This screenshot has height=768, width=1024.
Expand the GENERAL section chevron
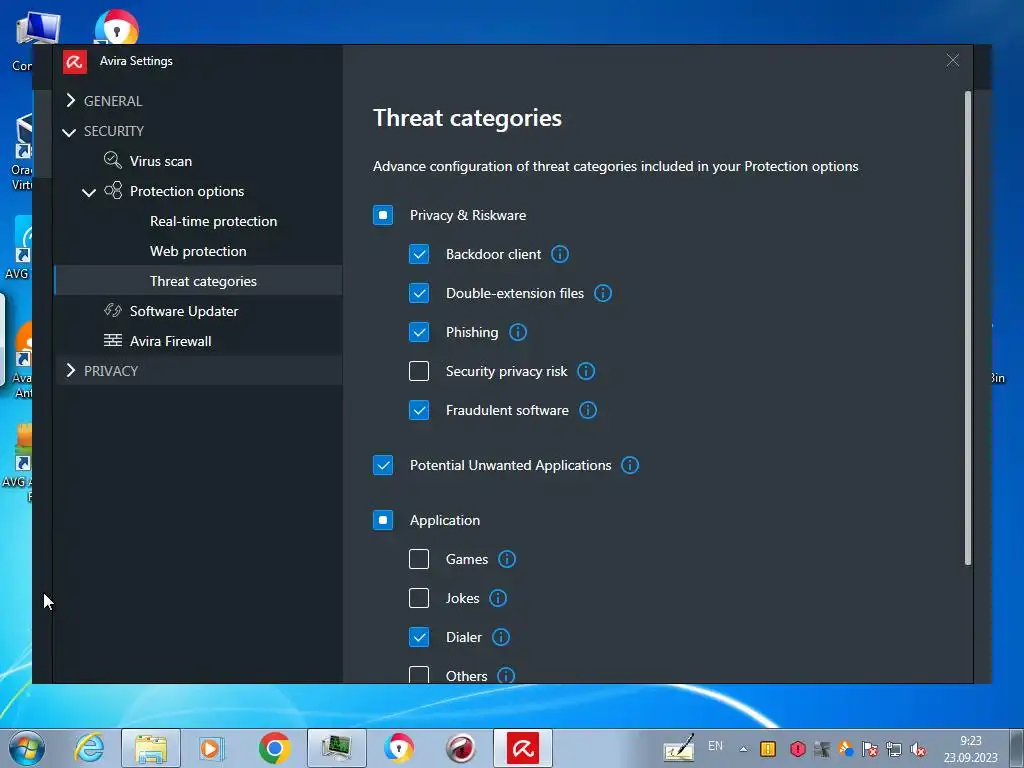coord(71,101)
